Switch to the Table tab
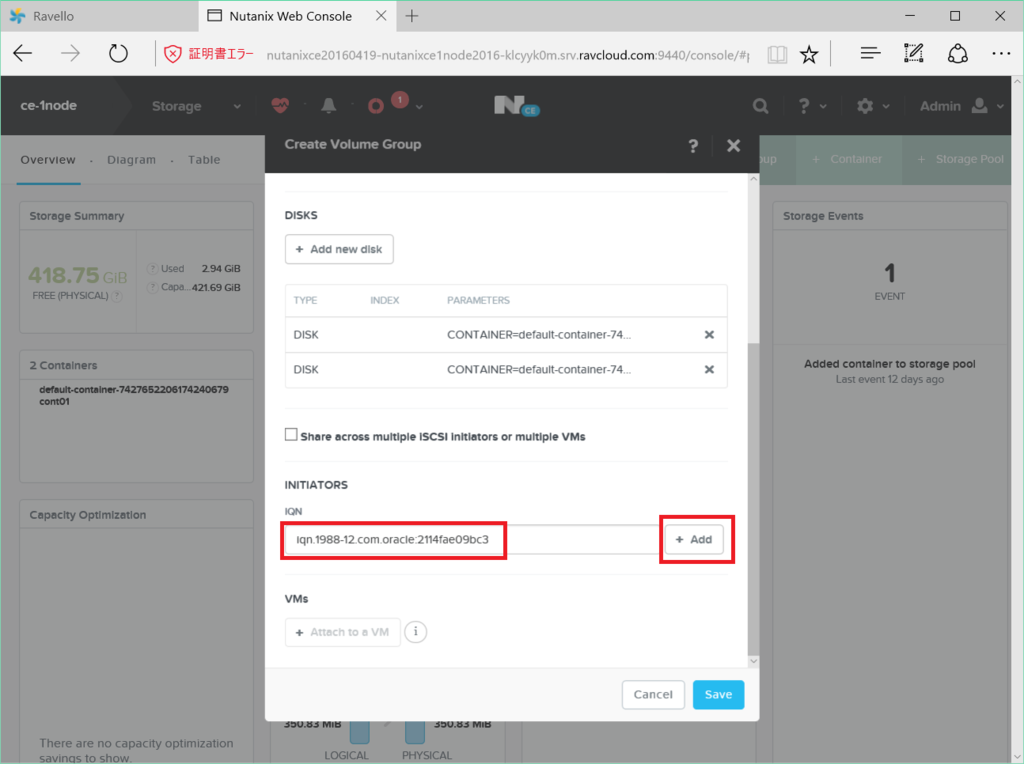 (x=204, y=160)
